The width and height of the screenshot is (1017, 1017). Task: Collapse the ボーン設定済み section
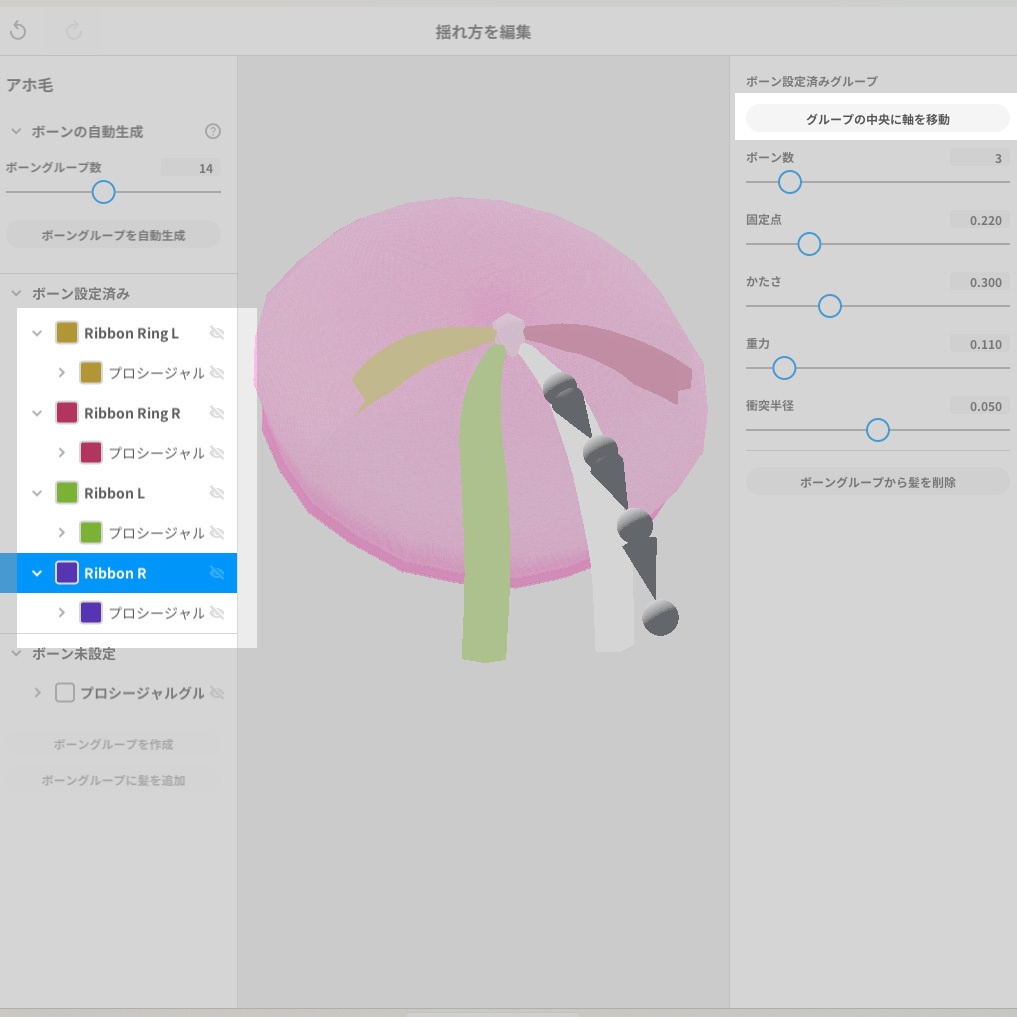[14, 293]
